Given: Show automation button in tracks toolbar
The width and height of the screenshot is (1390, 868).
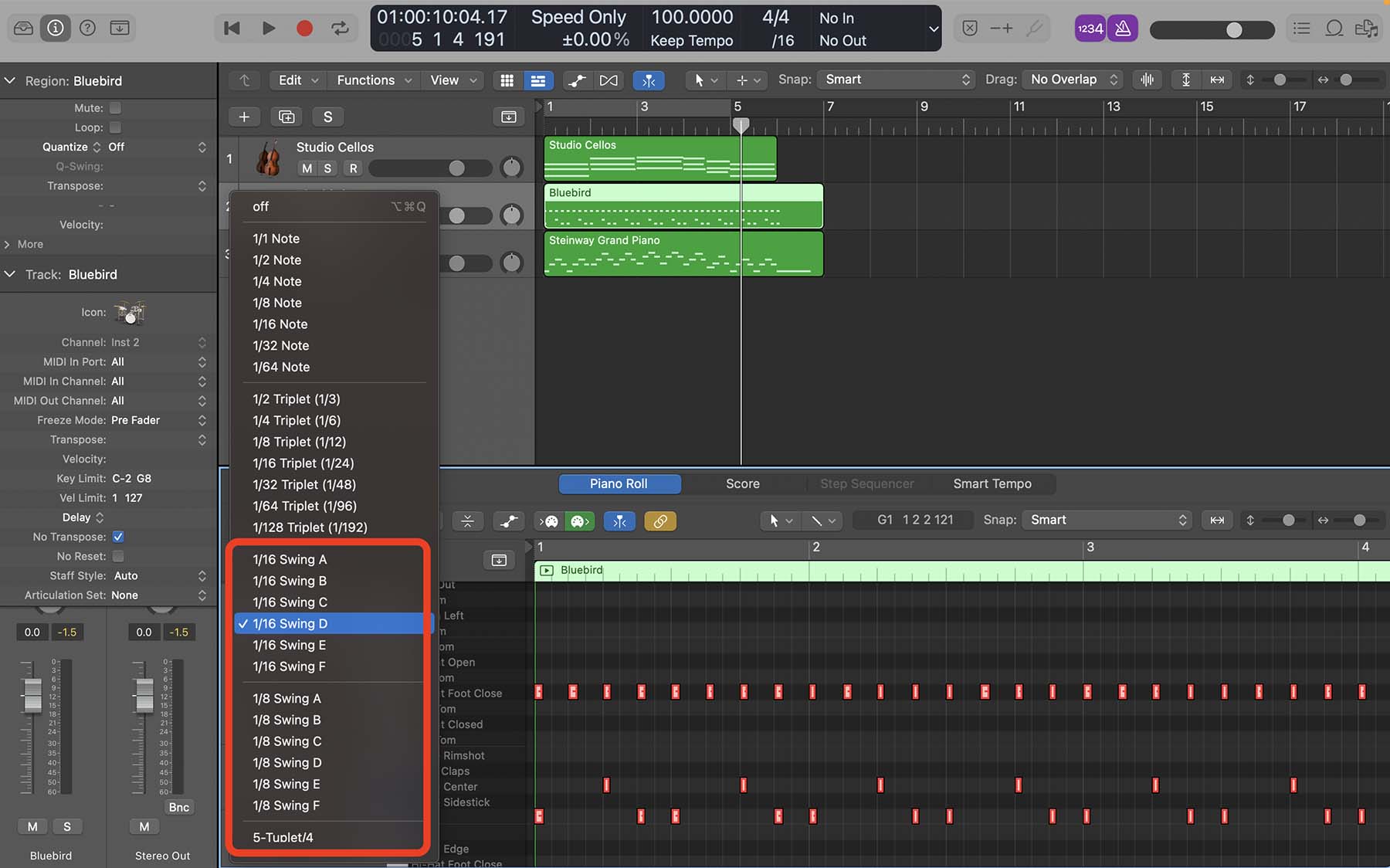Looking at the screenshot, I should click(577, 80).
